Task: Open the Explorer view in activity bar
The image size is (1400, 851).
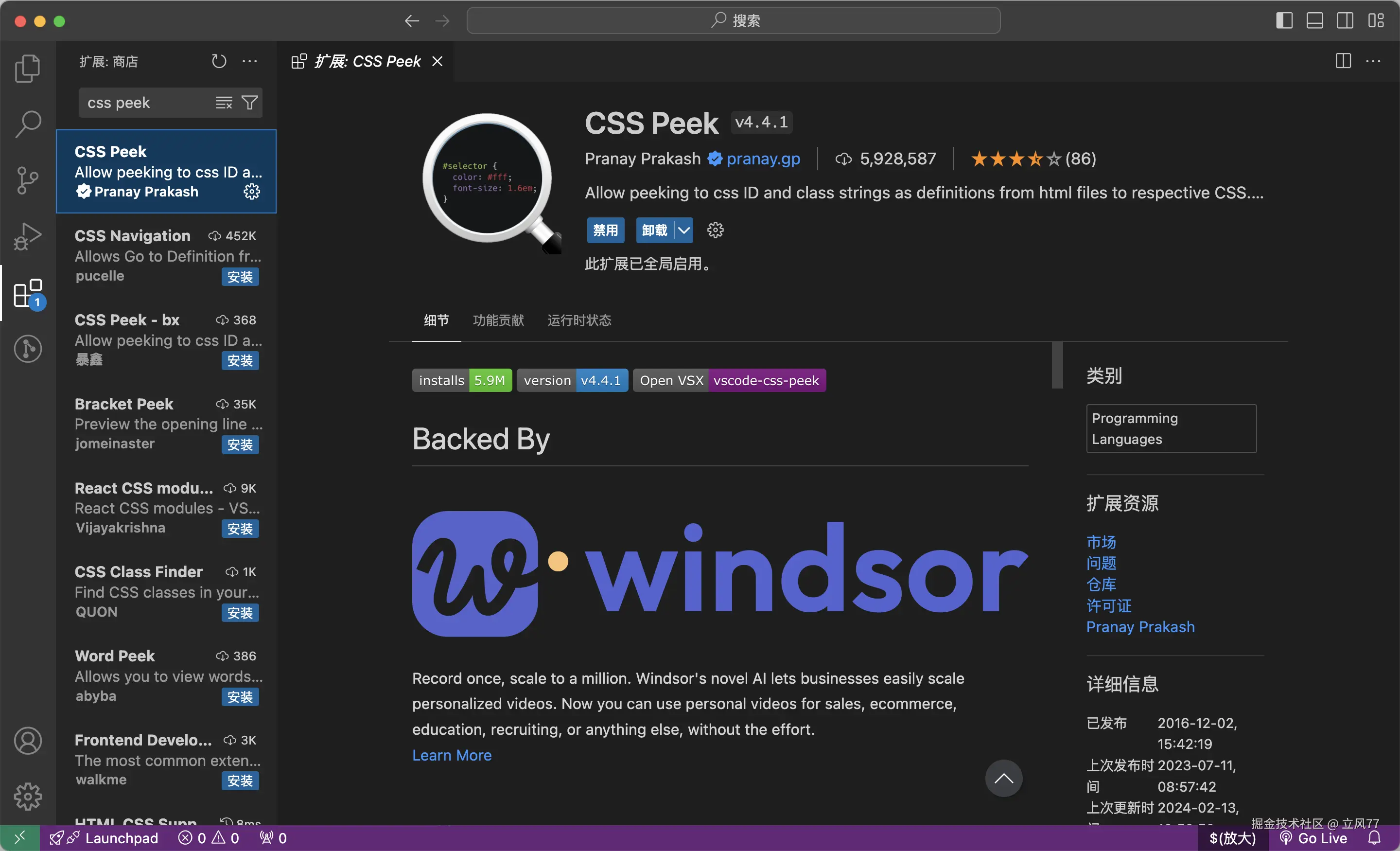Action: point(27,68)
